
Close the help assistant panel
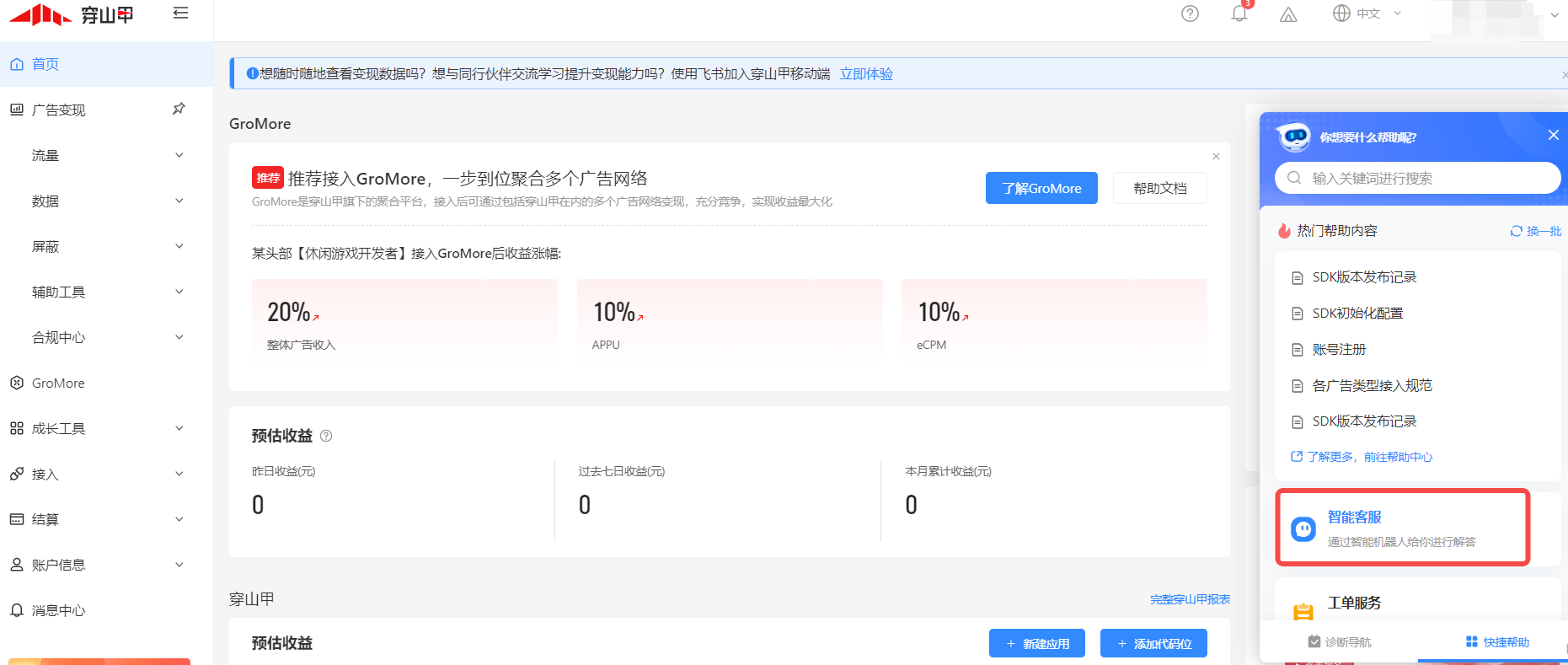click(1554, 135)
